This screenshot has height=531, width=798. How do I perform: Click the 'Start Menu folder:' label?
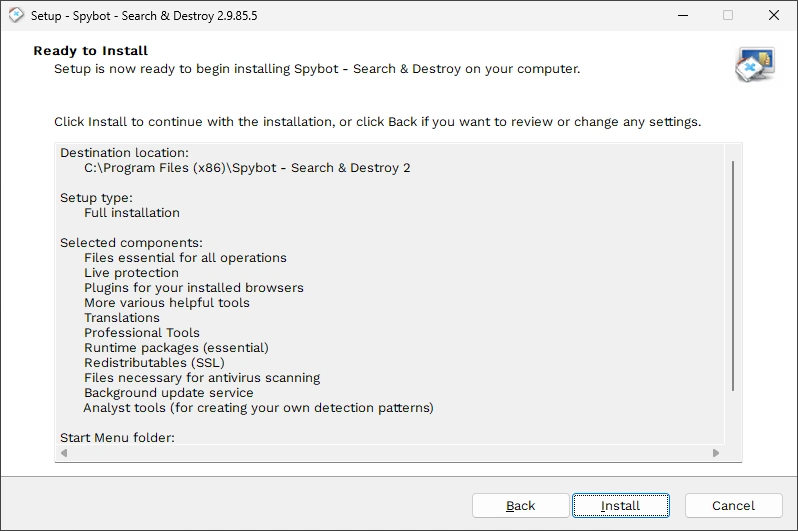[x=117, y=438]
